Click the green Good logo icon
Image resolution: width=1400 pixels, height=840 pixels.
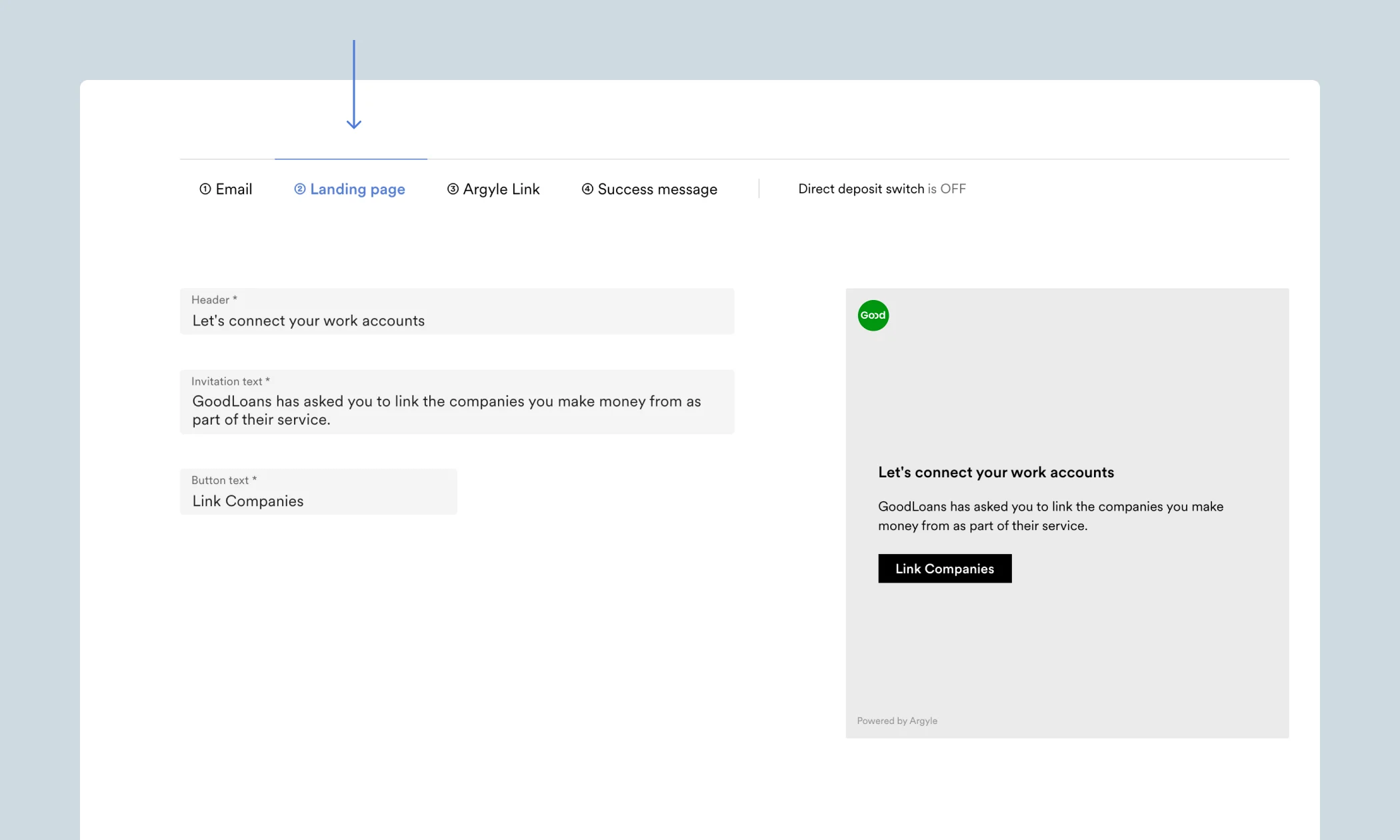pyautogui.click(x=873, y=315)
